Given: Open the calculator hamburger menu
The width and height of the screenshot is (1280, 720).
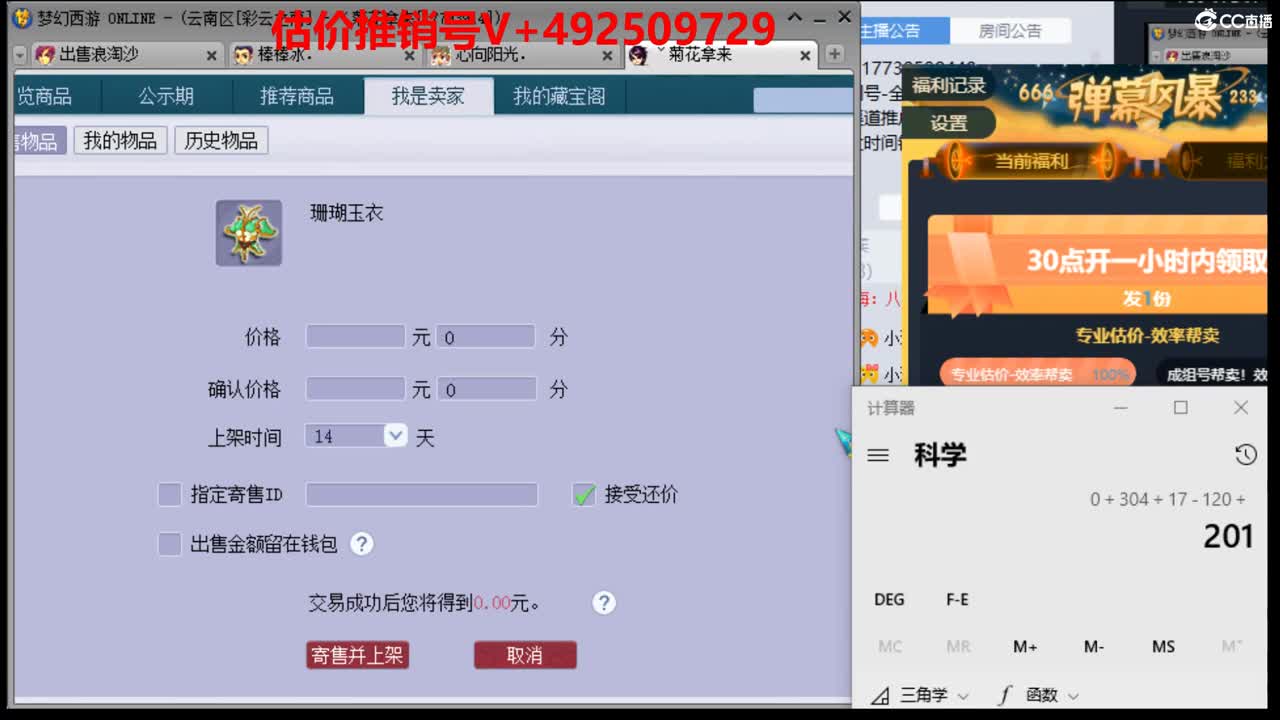Looking at the screenshot, I should pos(878,455).
